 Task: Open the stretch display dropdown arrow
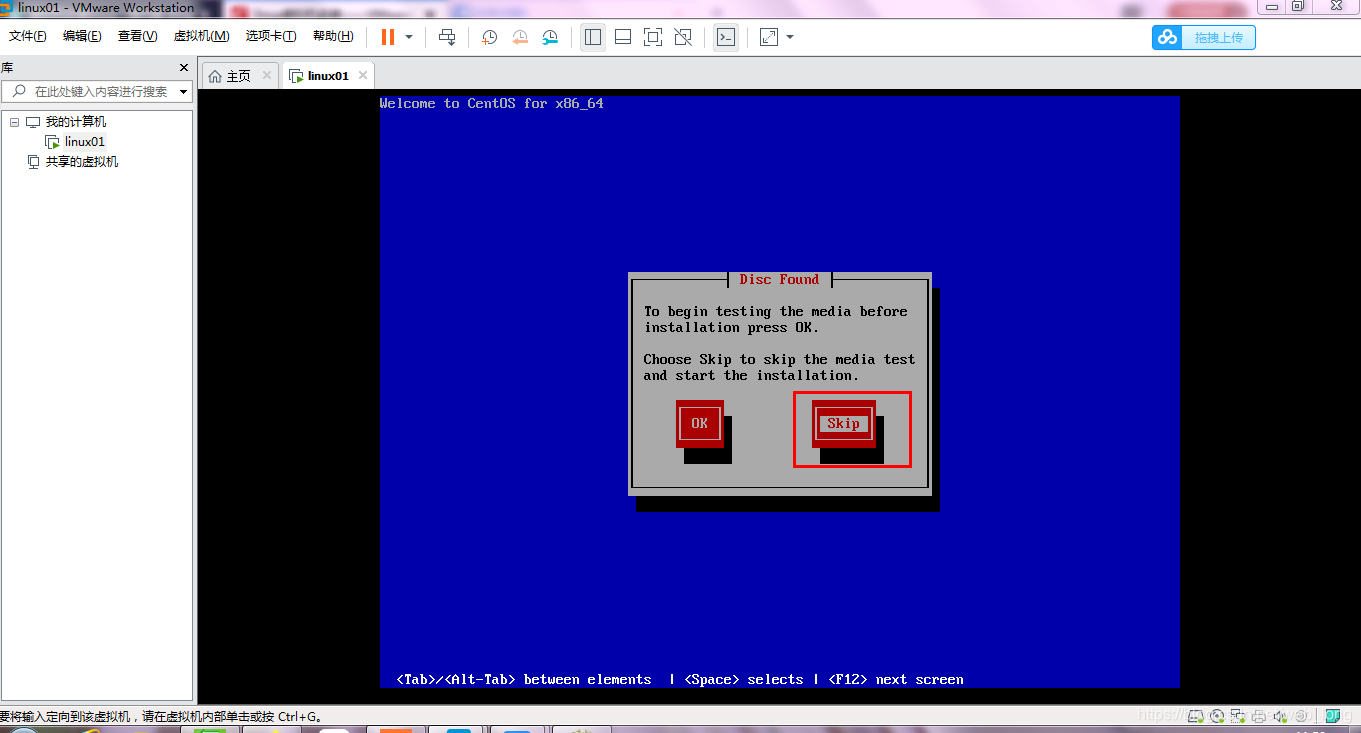pyautogui.click(x=790, y=37)
